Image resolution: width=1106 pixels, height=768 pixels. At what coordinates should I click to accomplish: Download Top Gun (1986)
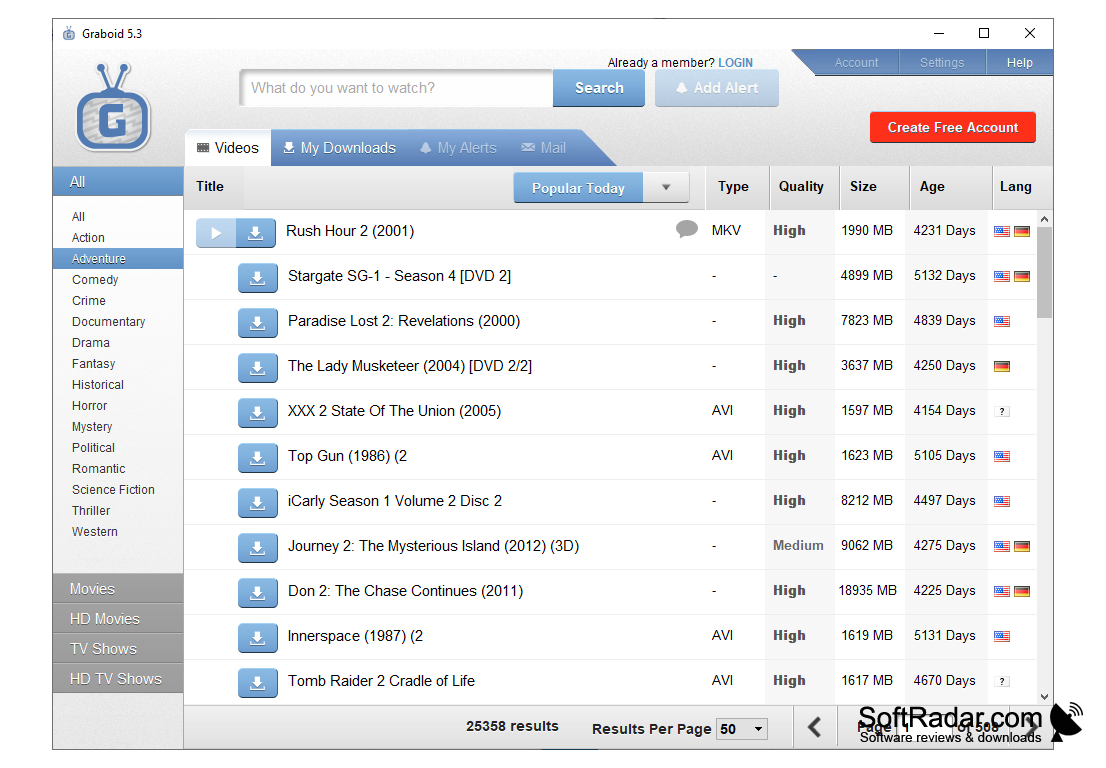point(258,457)
